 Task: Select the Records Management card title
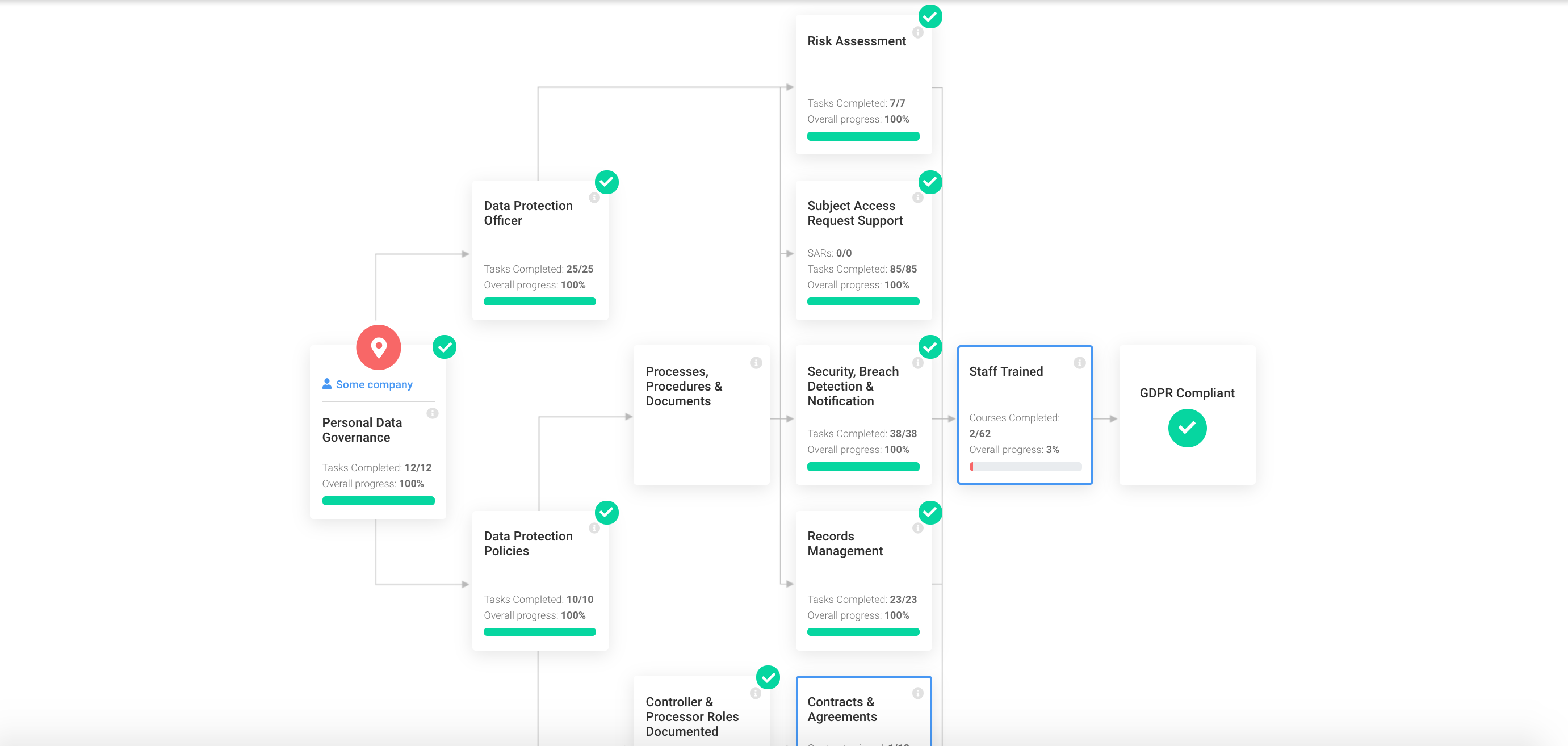coord(844,543)
